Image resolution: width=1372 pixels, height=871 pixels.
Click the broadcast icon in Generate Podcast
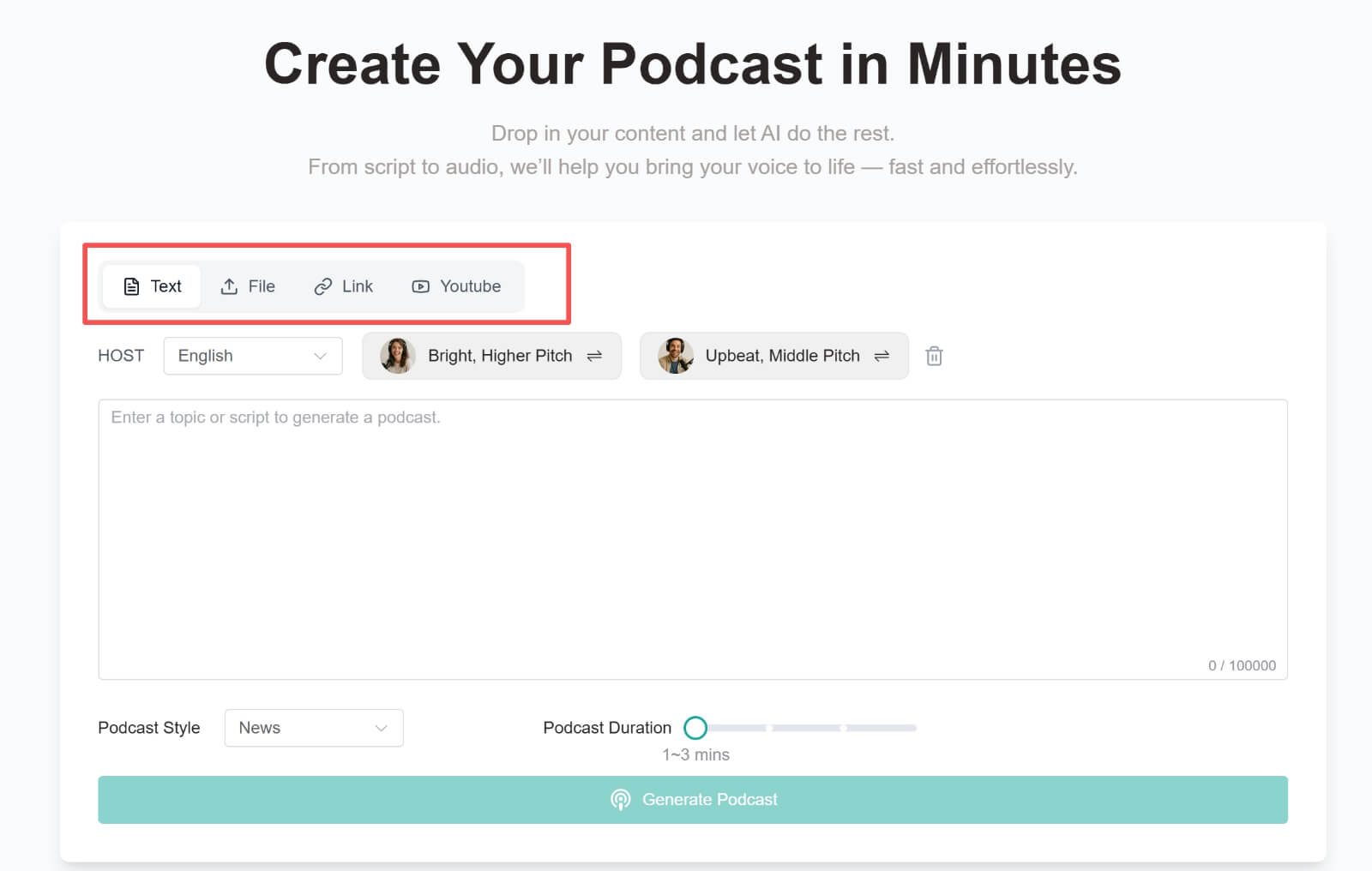click(620, 800)
